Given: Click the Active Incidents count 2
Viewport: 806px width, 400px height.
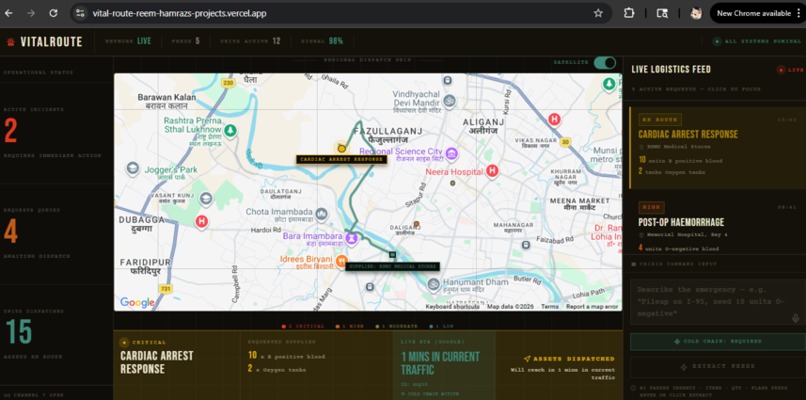Looking at the screenshot, I should (x=10, y=131).
